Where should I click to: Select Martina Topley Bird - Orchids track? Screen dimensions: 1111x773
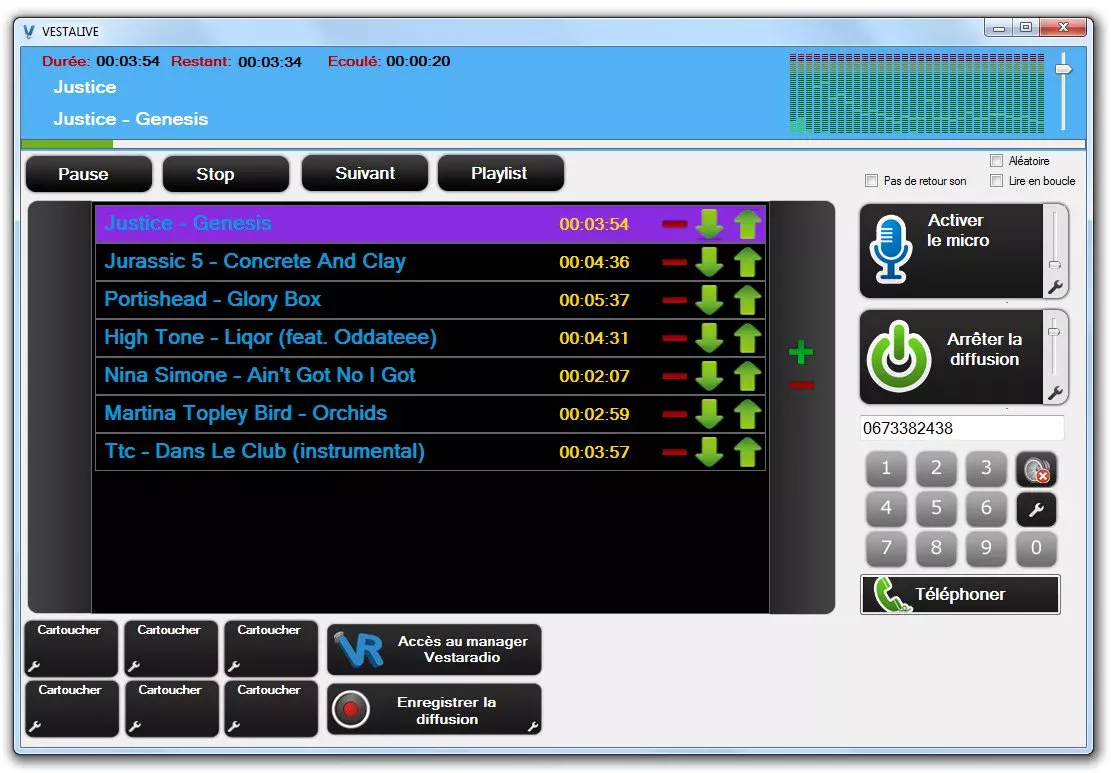click(246, 414)
